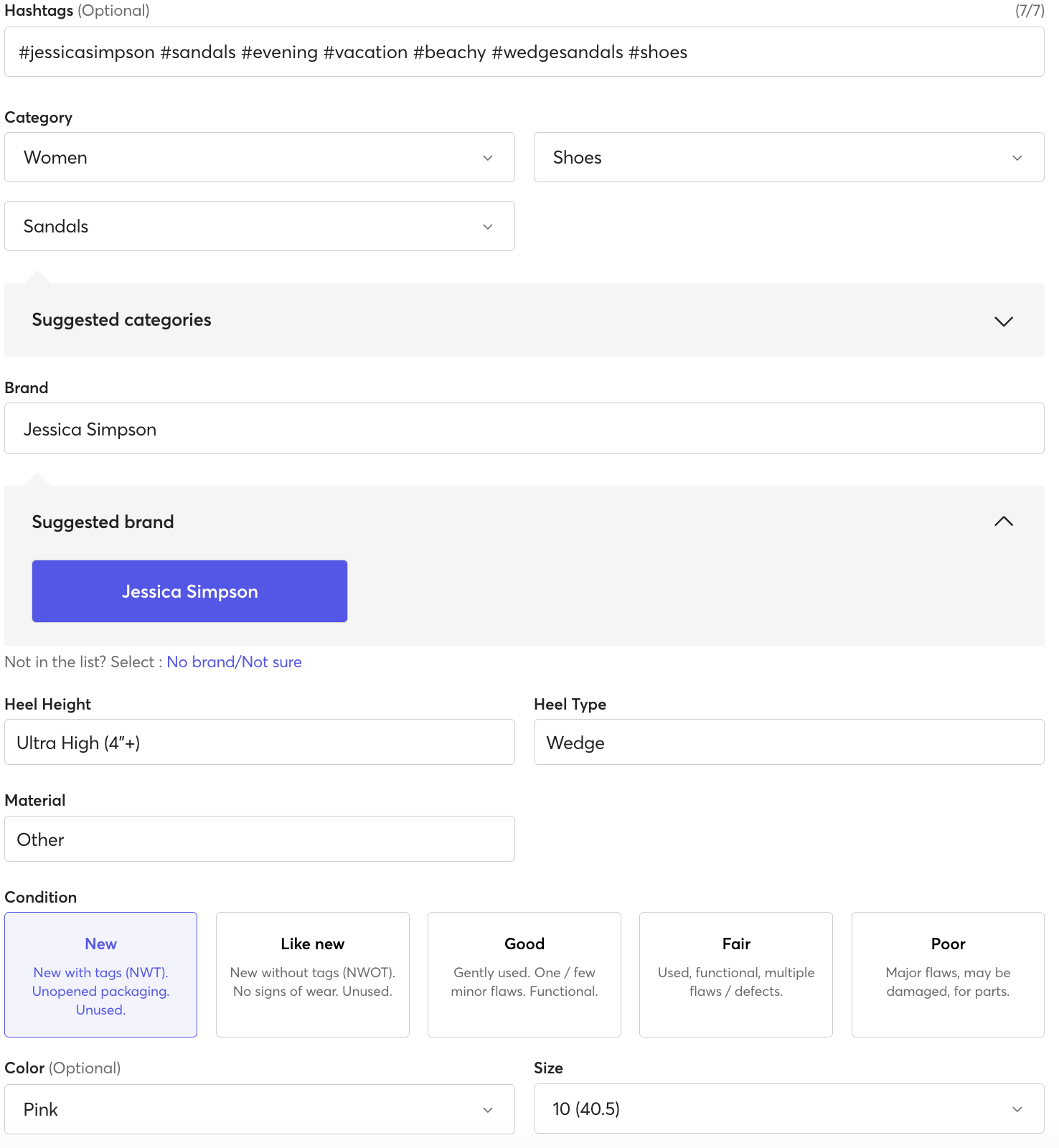
Task: Open the Color dropdown showing Pink
Action: (259, 1109)
